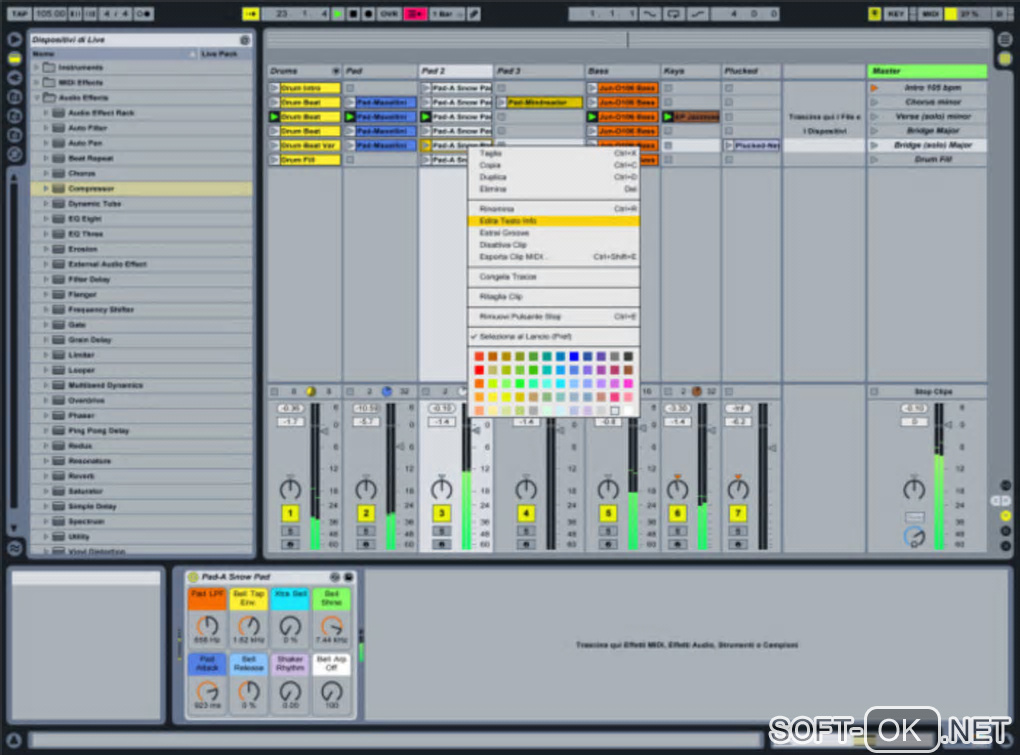This screenshot has height=755, width=1020.
Task: Toggle the KEY map mode button
Action: [x=896, y=13]
